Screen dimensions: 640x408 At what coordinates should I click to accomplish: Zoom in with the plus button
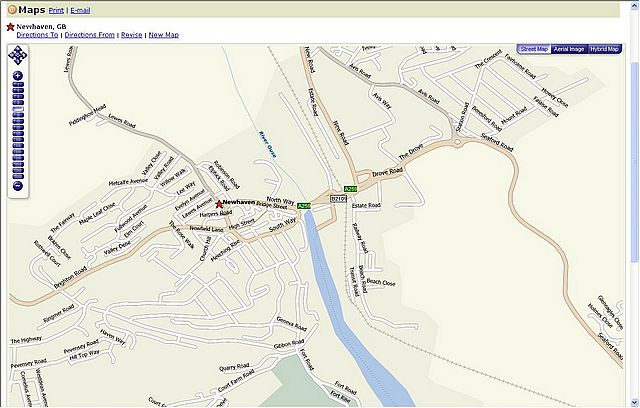tap(18, 75)
